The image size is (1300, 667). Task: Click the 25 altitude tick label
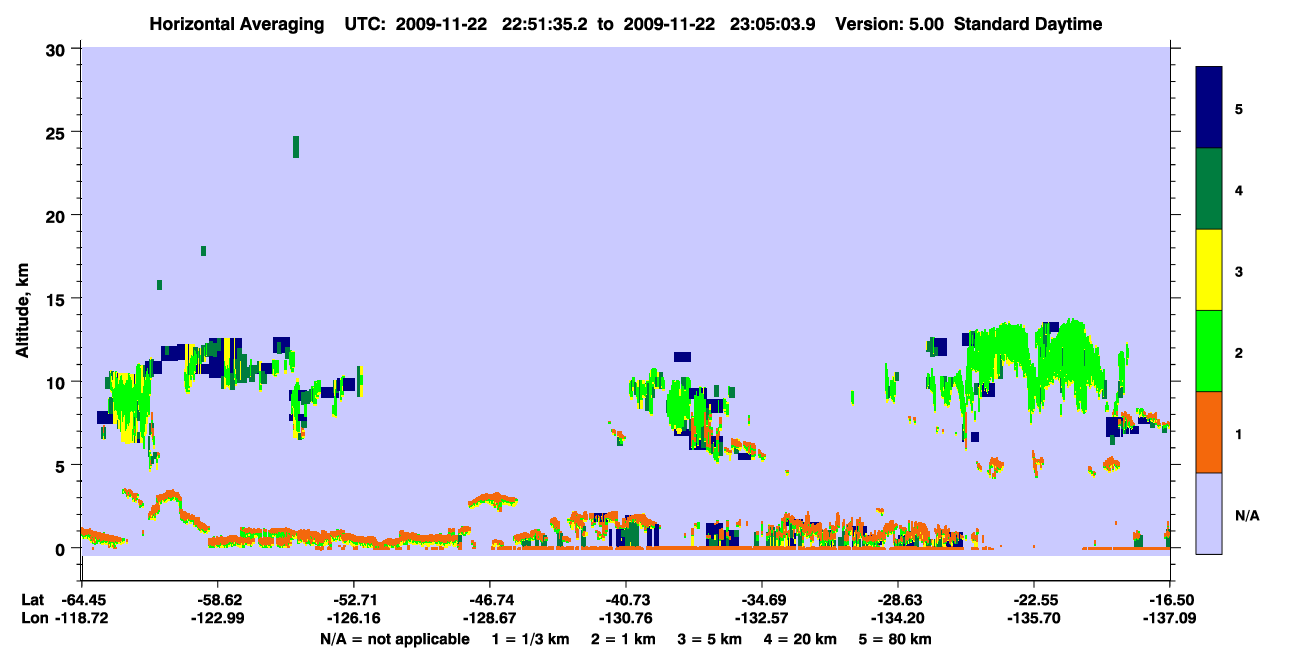point(58,132)
